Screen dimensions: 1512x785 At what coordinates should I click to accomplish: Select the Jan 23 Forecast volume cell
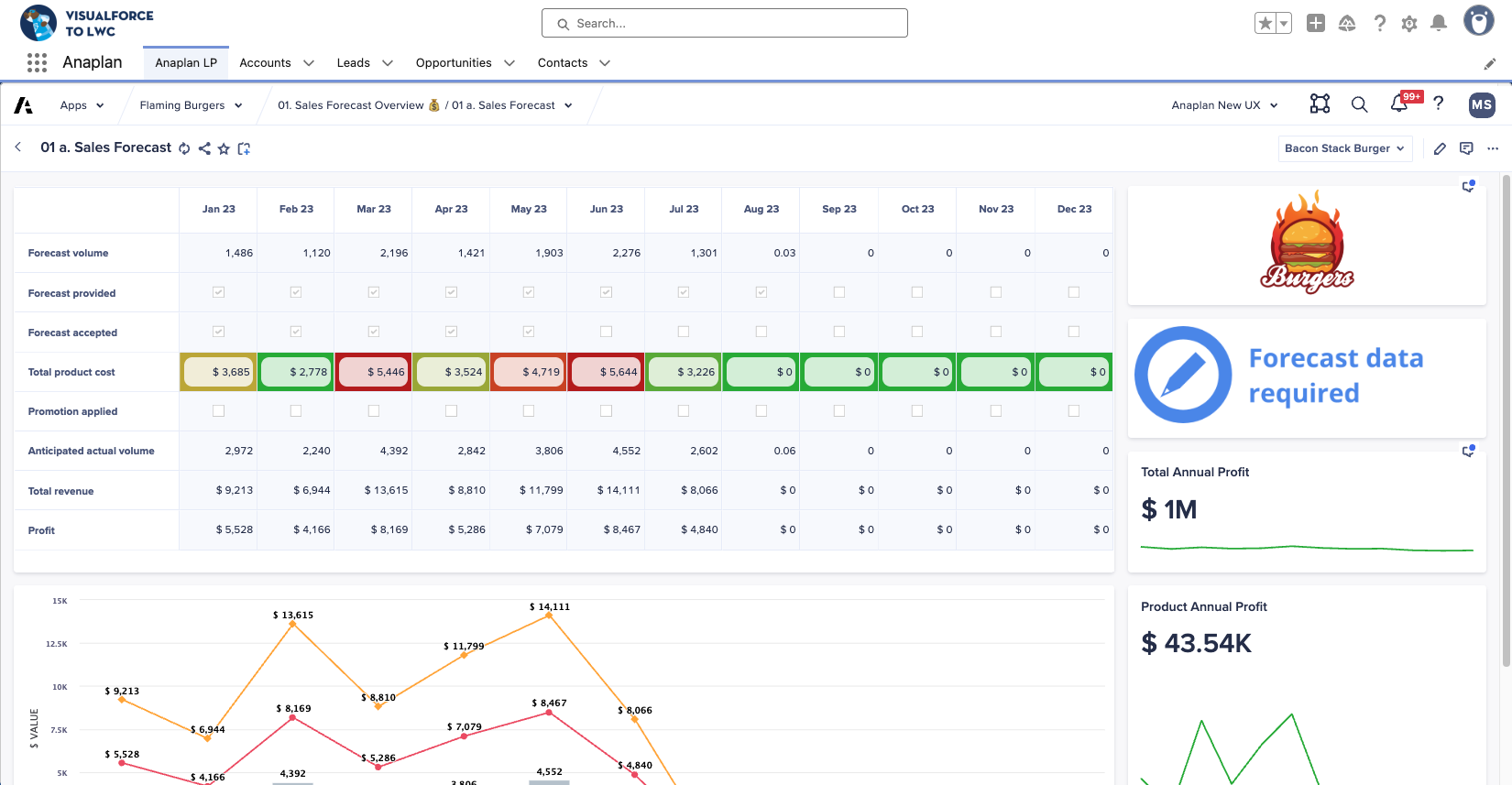point(218,253)
